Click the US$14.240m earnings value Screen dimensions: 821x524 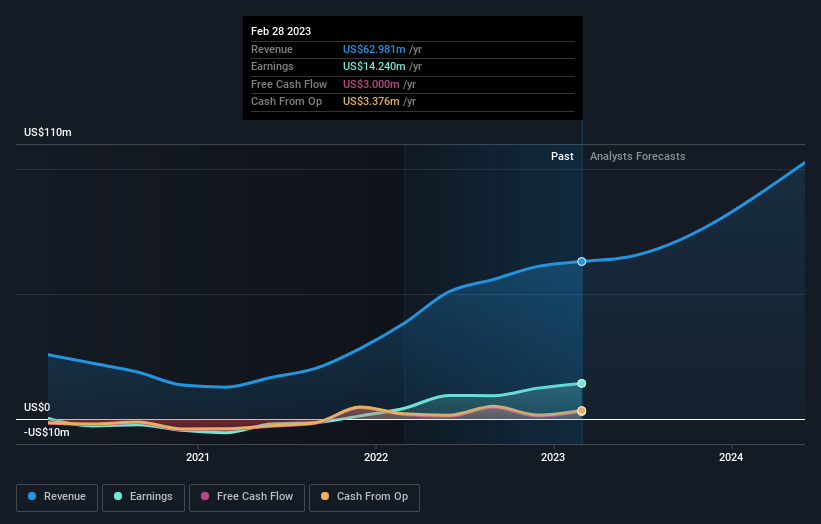coord(374,66)
